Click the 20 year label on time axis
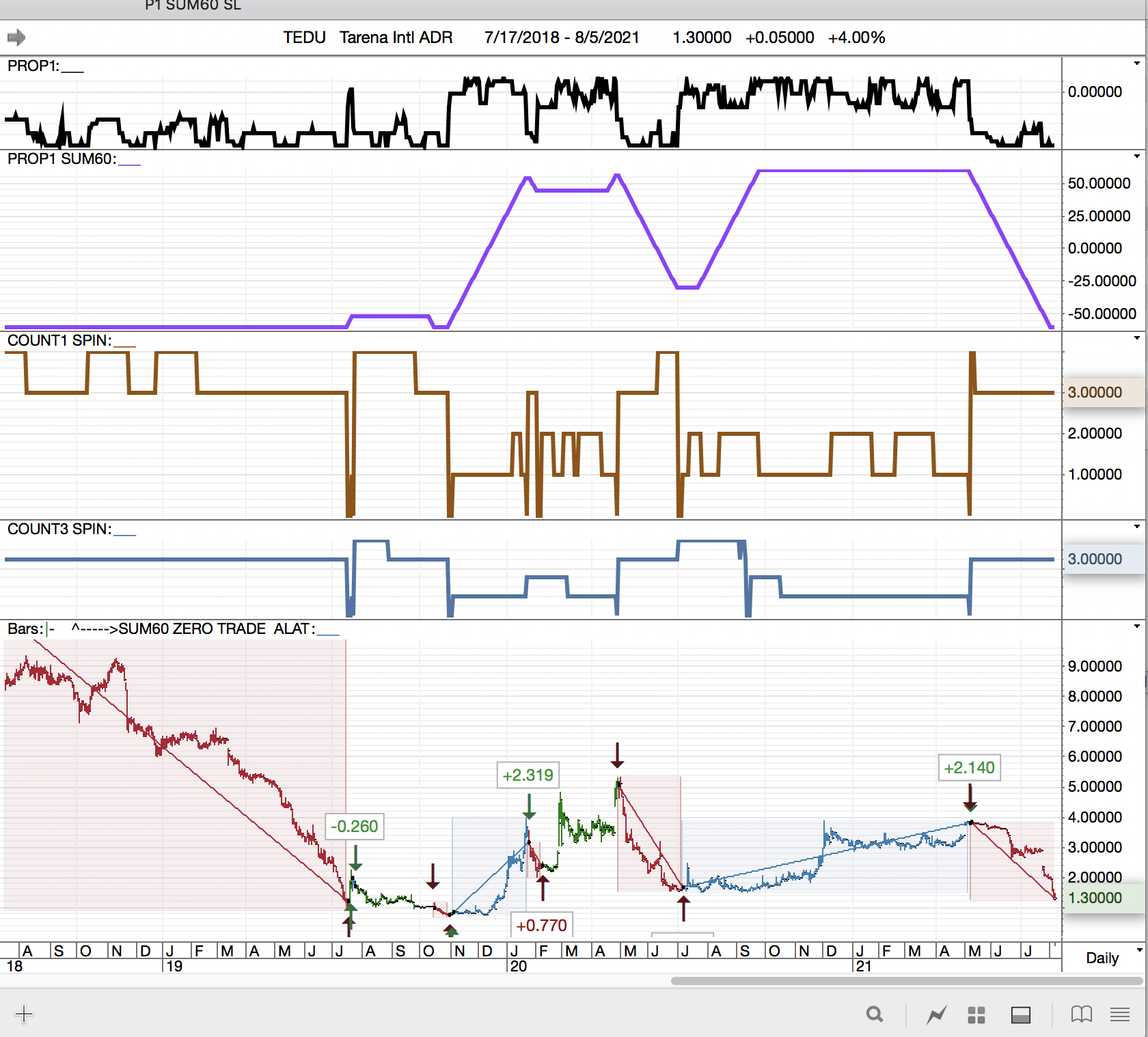Screen dimensions: 1148x1037 coord(519,966)
